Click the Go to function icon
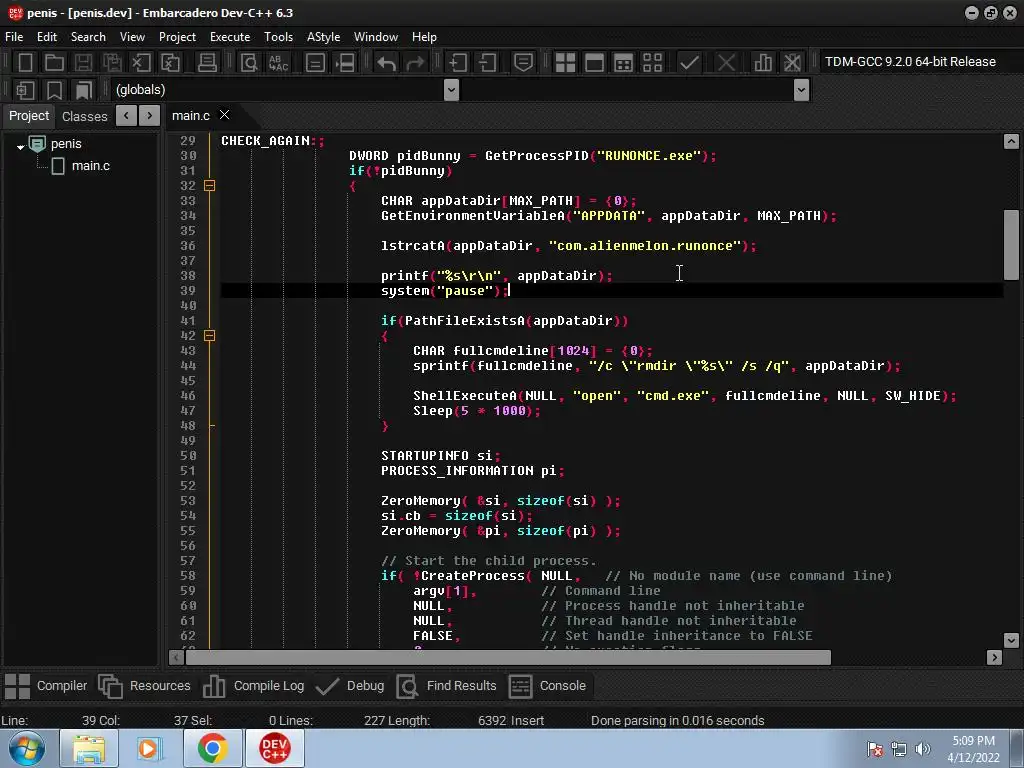This screenshot has height=768, width=1024. point(315,63)
